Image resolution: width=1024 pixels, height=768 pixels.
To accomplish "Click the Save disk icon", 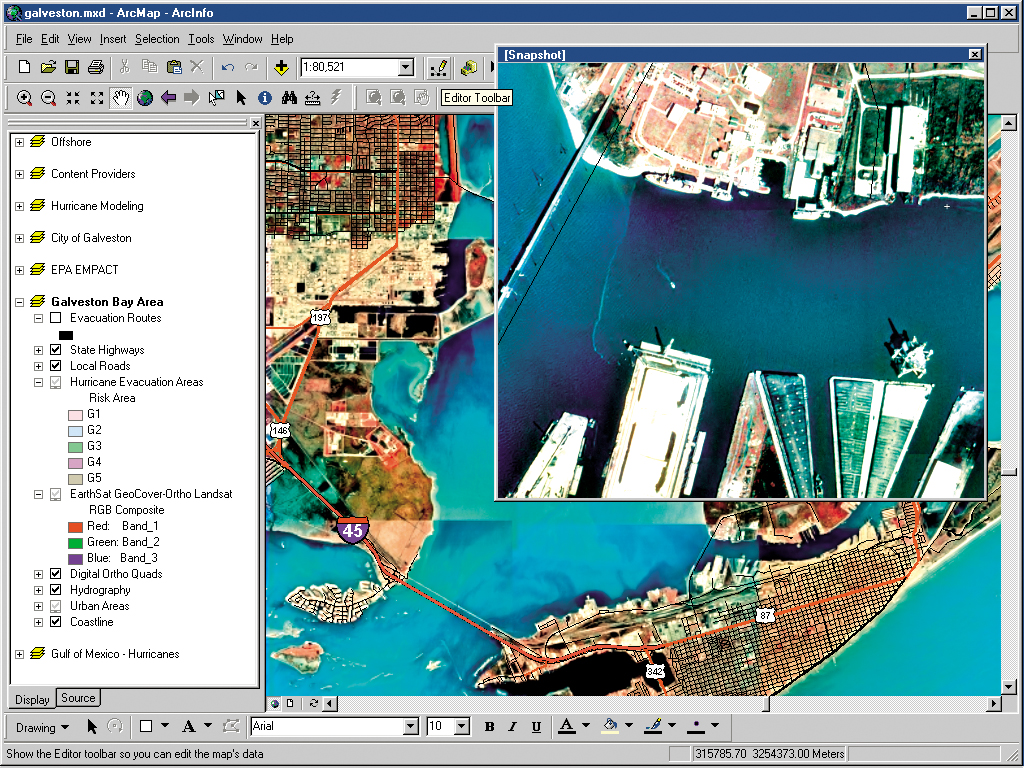I will point(72,67).
